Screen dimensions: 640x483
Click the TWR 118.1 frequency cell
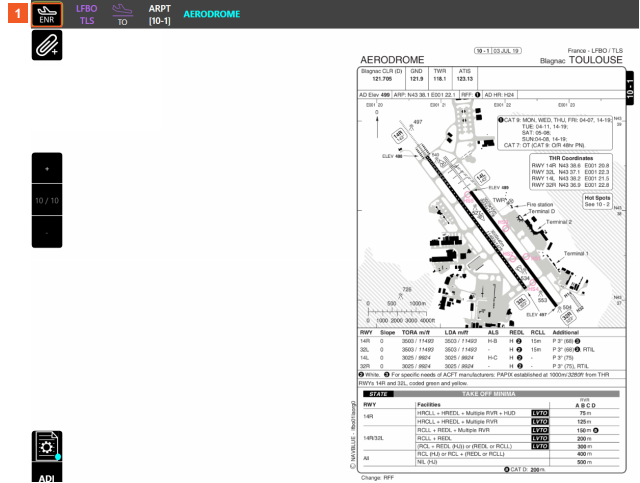(440, 78)
